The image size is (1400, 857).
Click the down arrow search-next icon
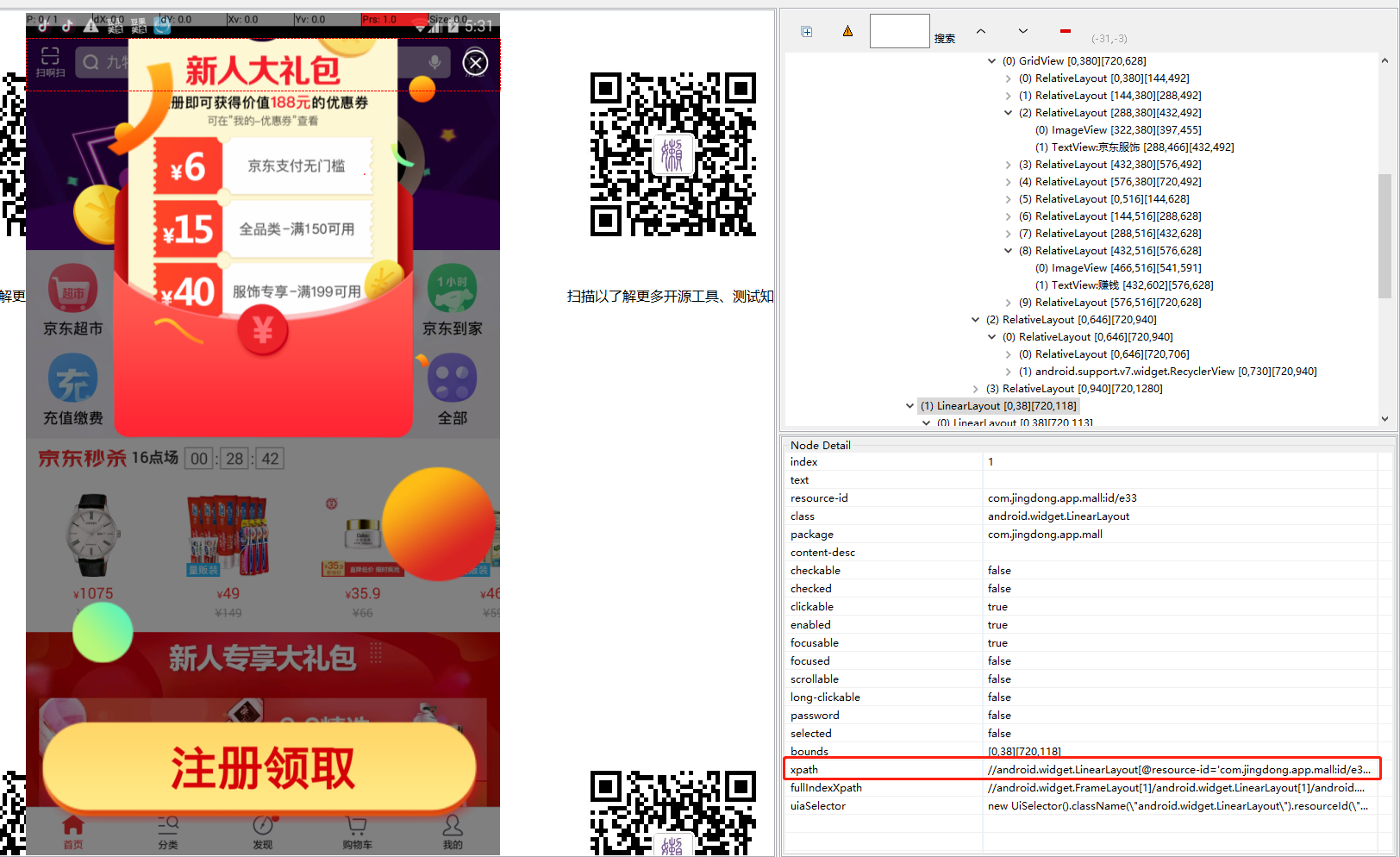click(1022, 31)
